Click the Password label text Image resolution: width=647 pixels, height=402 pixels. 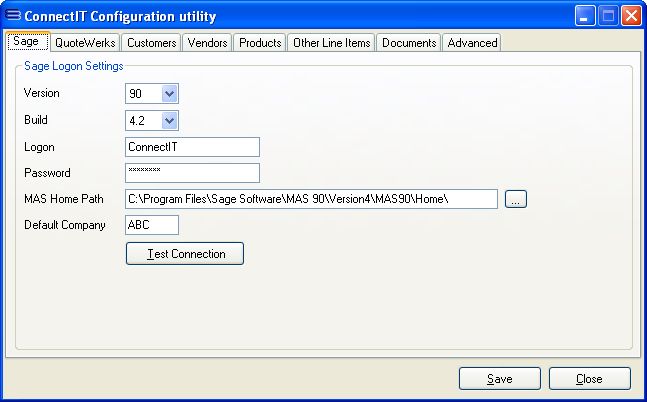tap(47, 173)
